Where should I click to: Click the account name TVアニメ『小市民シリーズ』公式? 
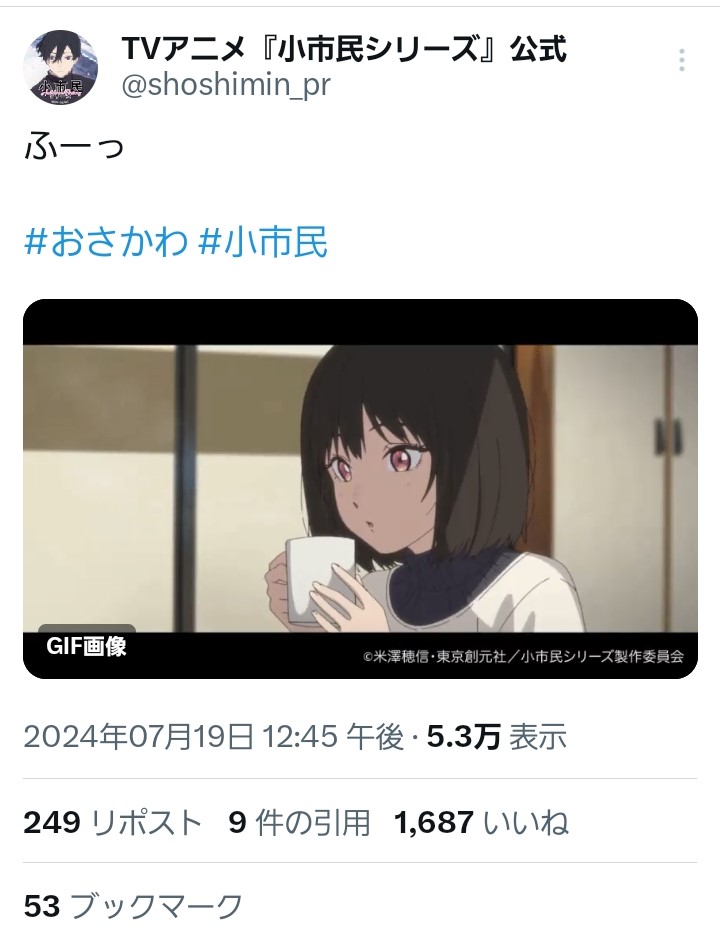344,48
